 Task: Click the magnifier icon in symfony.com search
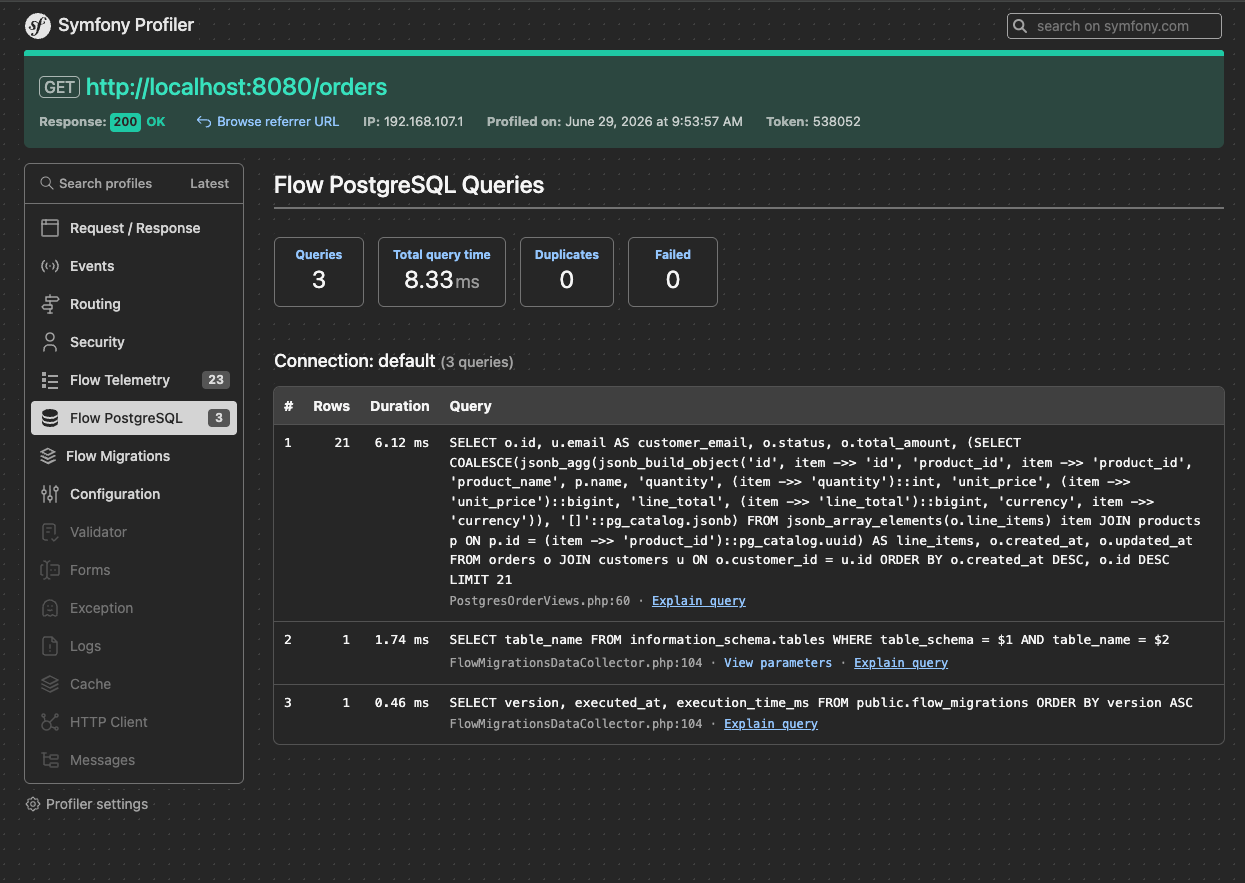pyautogui.click(x=1020, y=26)
